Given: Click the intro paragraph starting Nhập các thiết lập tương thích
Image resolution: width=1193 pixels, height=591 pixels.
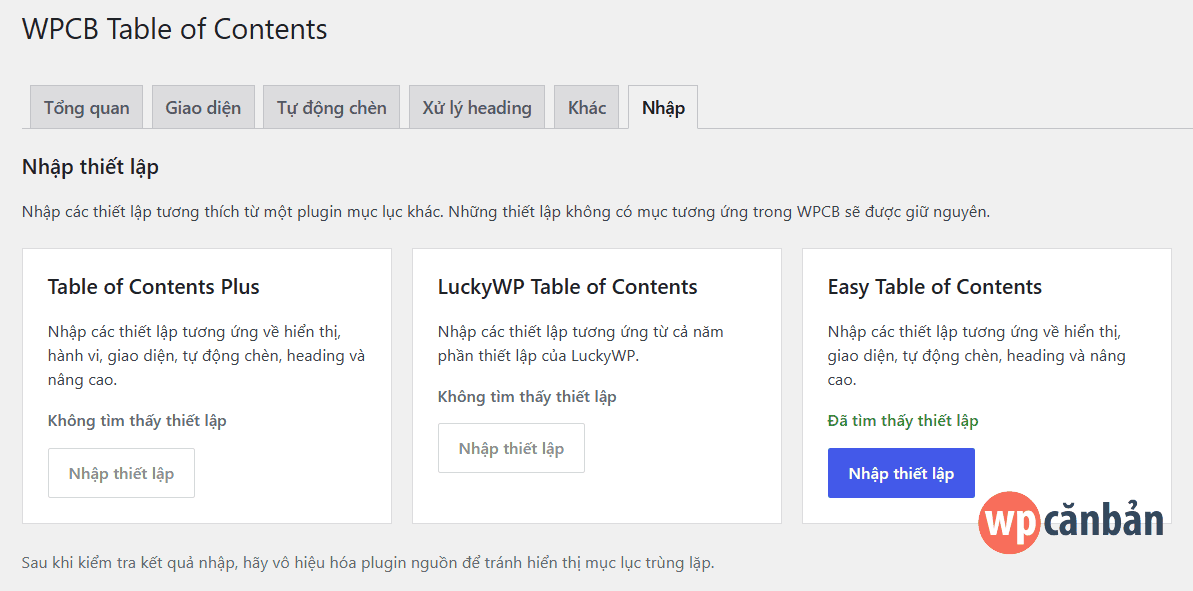Looking at the screenshot, I should (506, 211).
